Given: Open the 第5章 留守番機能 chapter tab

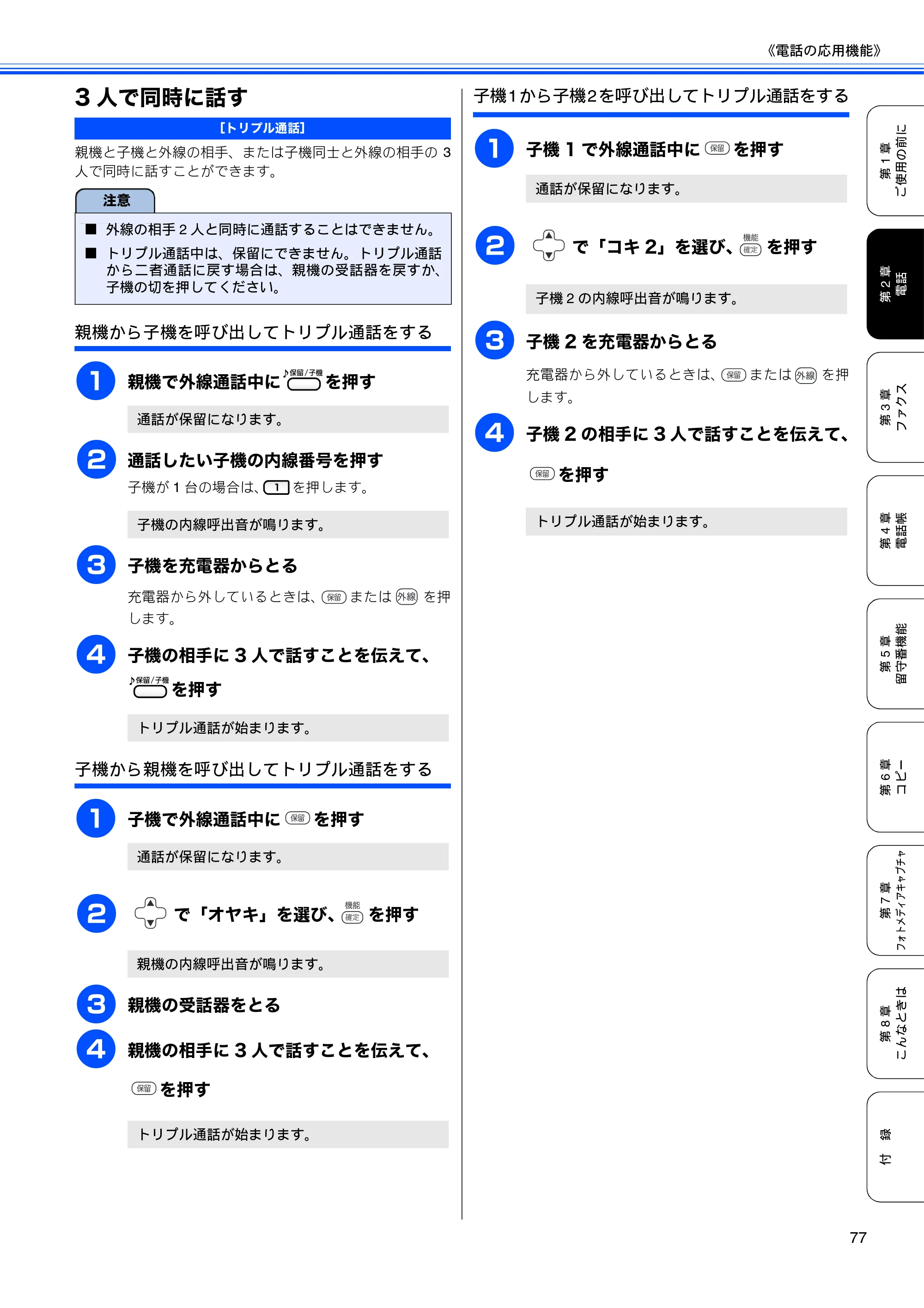Looking at the screenshot, I should [x=895, y=654].
